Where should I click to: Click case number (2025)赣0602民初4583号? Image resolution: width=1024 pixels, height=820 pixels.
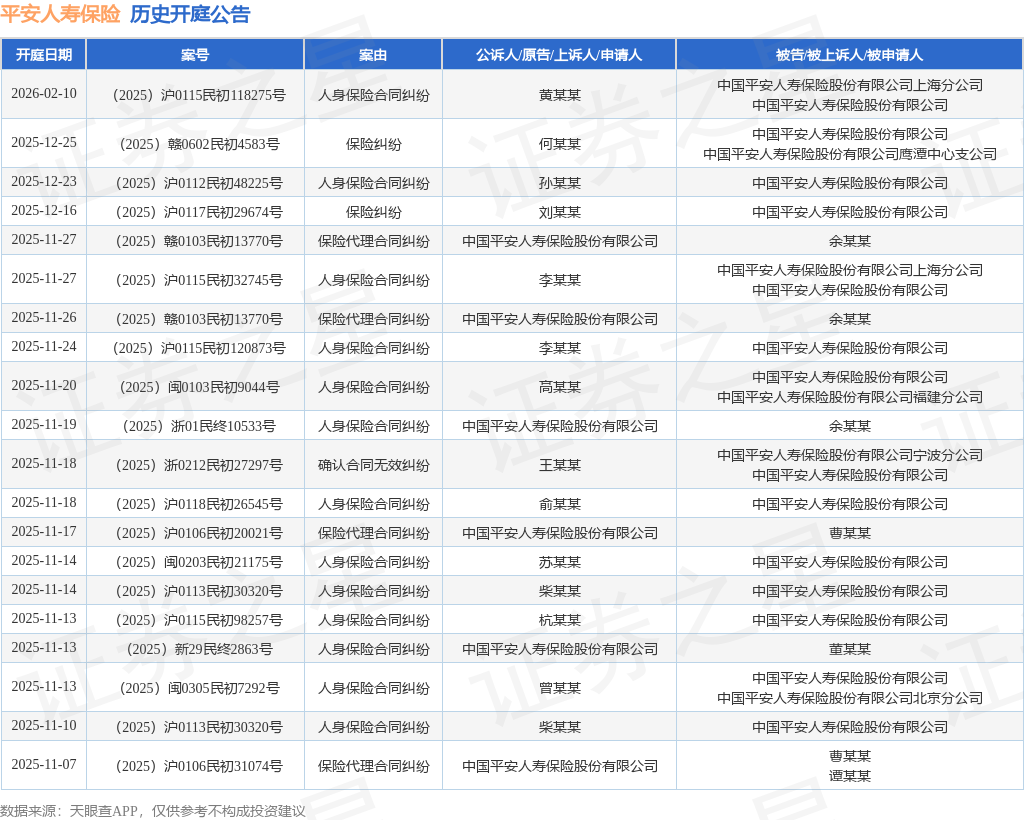coord(199,144)
